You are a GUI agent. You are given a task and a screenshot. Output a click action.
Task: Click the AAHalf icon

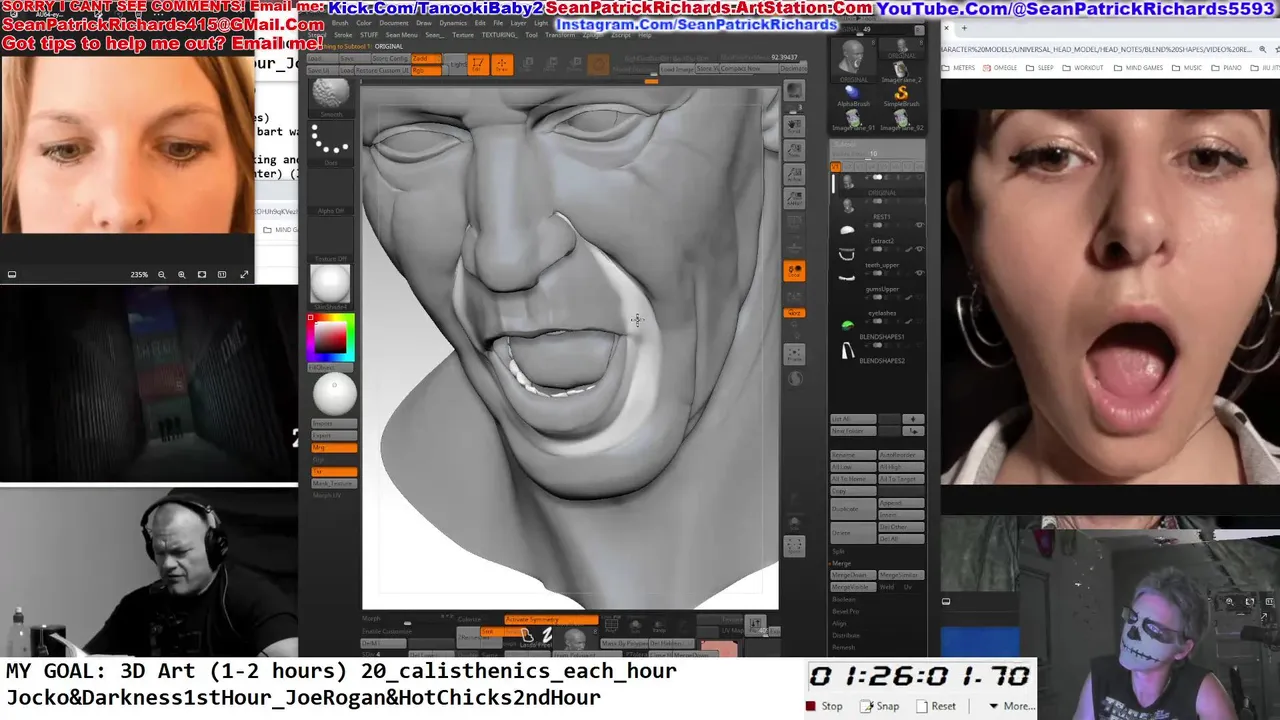point(794,198)
